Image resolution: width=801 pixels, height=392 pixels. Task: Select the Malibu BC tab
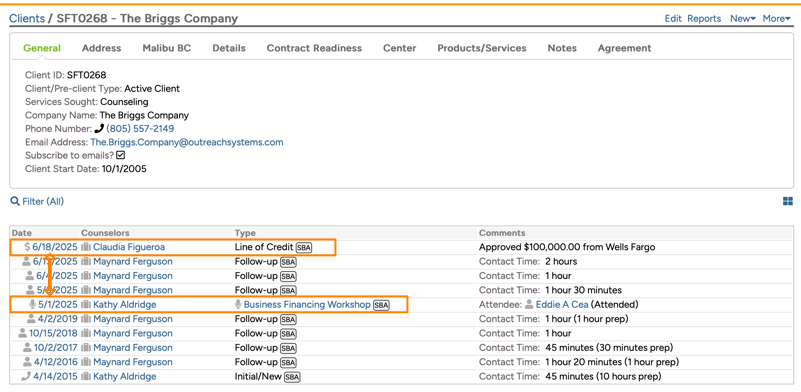pyautogui.click(x=167, y=48)
